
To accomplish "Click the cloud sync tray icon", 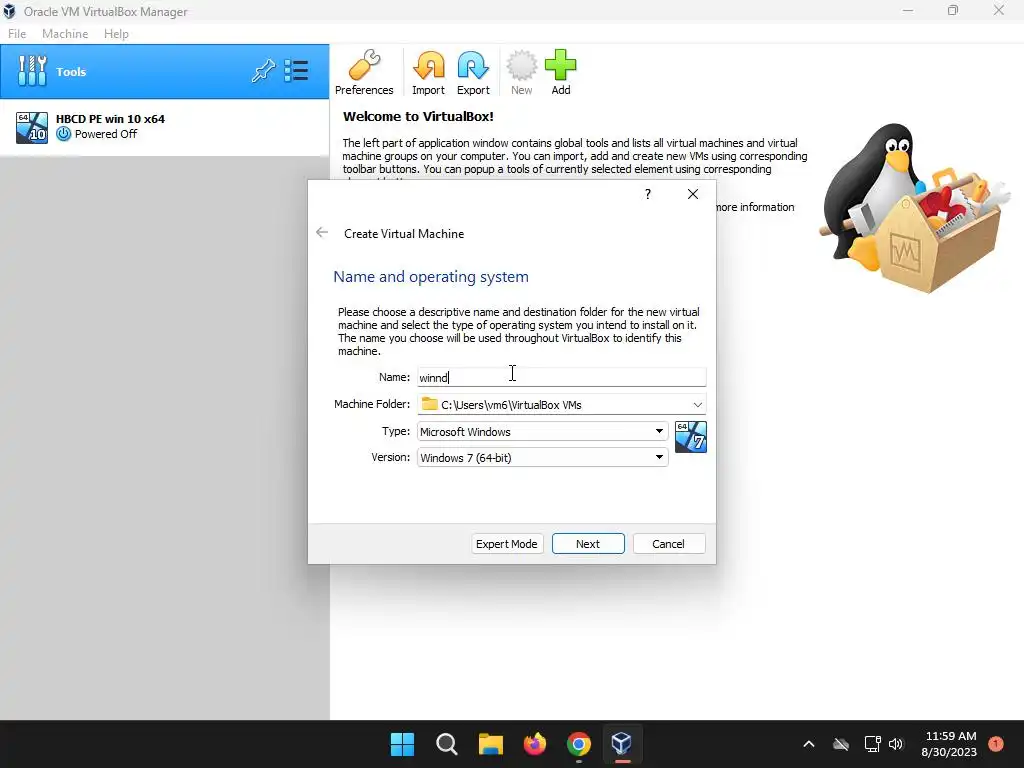I will pos(841,744).
